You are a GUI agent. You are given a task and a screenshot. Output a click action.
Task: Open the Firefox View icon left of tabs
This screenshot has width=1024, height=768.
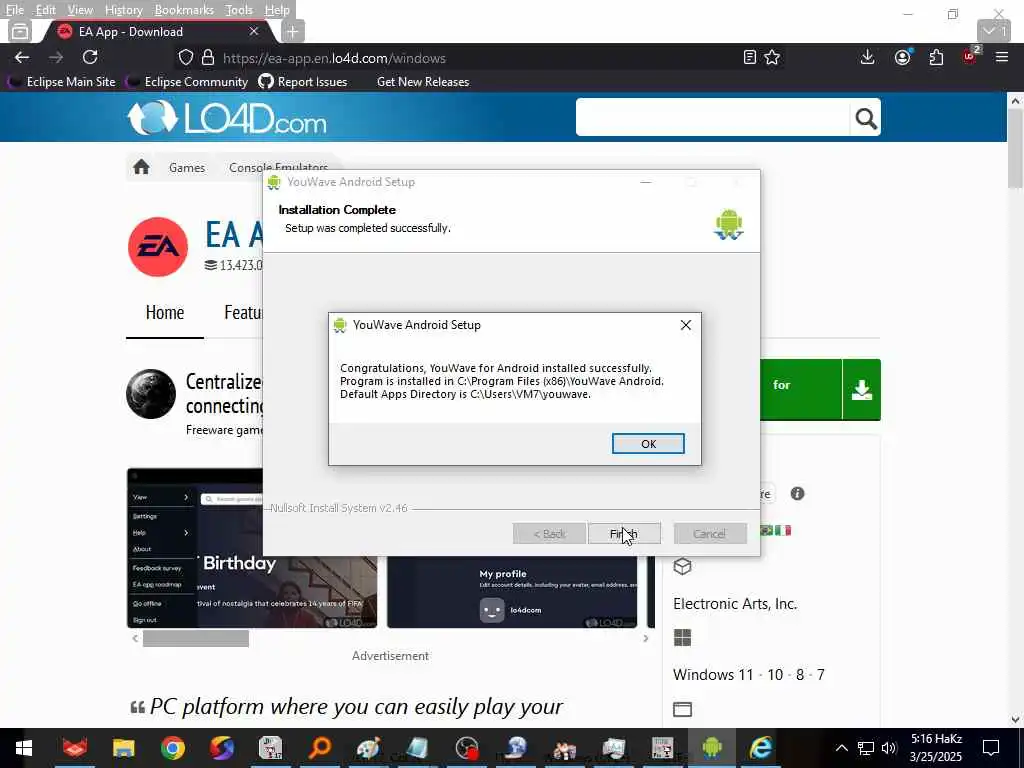click(20, 31)
